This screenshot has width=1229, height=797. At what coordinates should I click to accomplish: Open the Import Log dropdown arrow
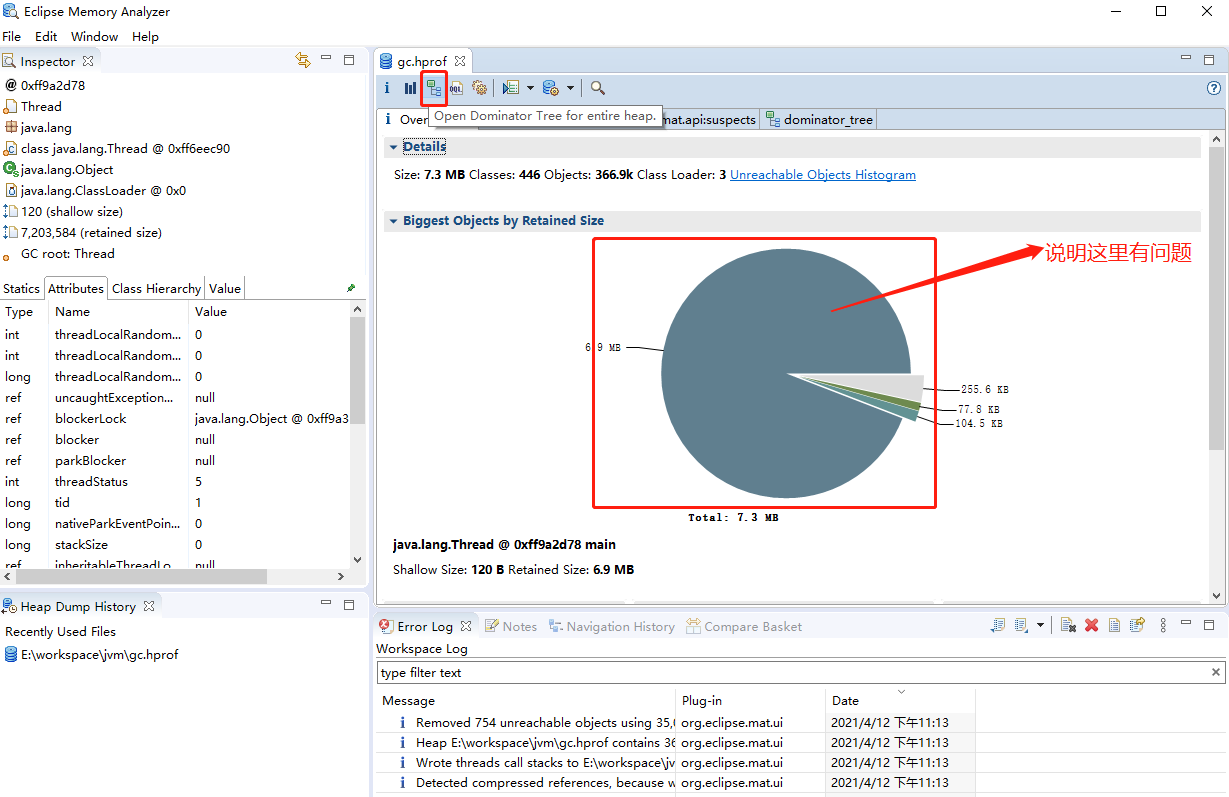coord(1040,625)
